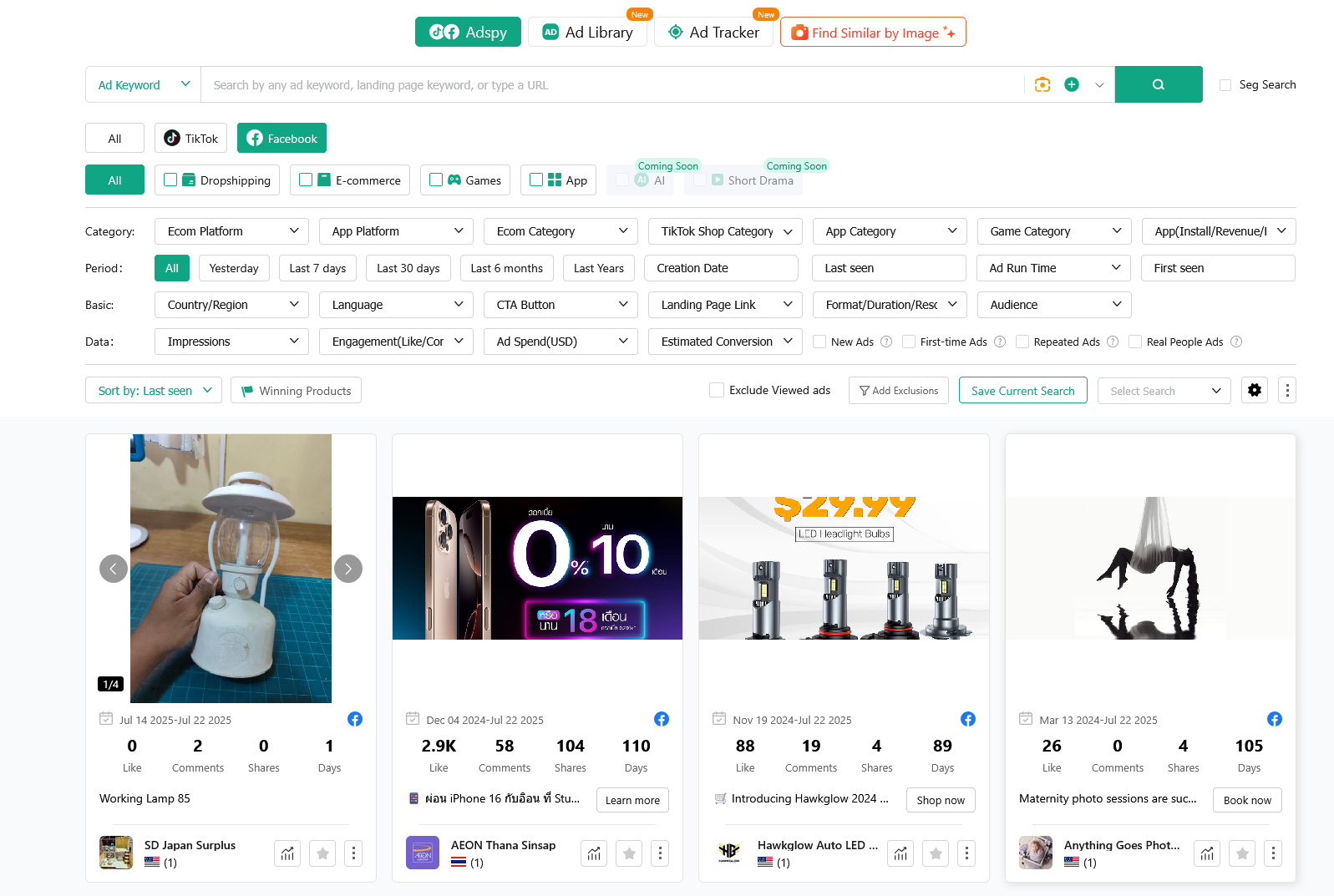Open the analytics chart icon for AEON Thana Sinsap
Viewport: 1334px width, 896px height.
(594, 853)
